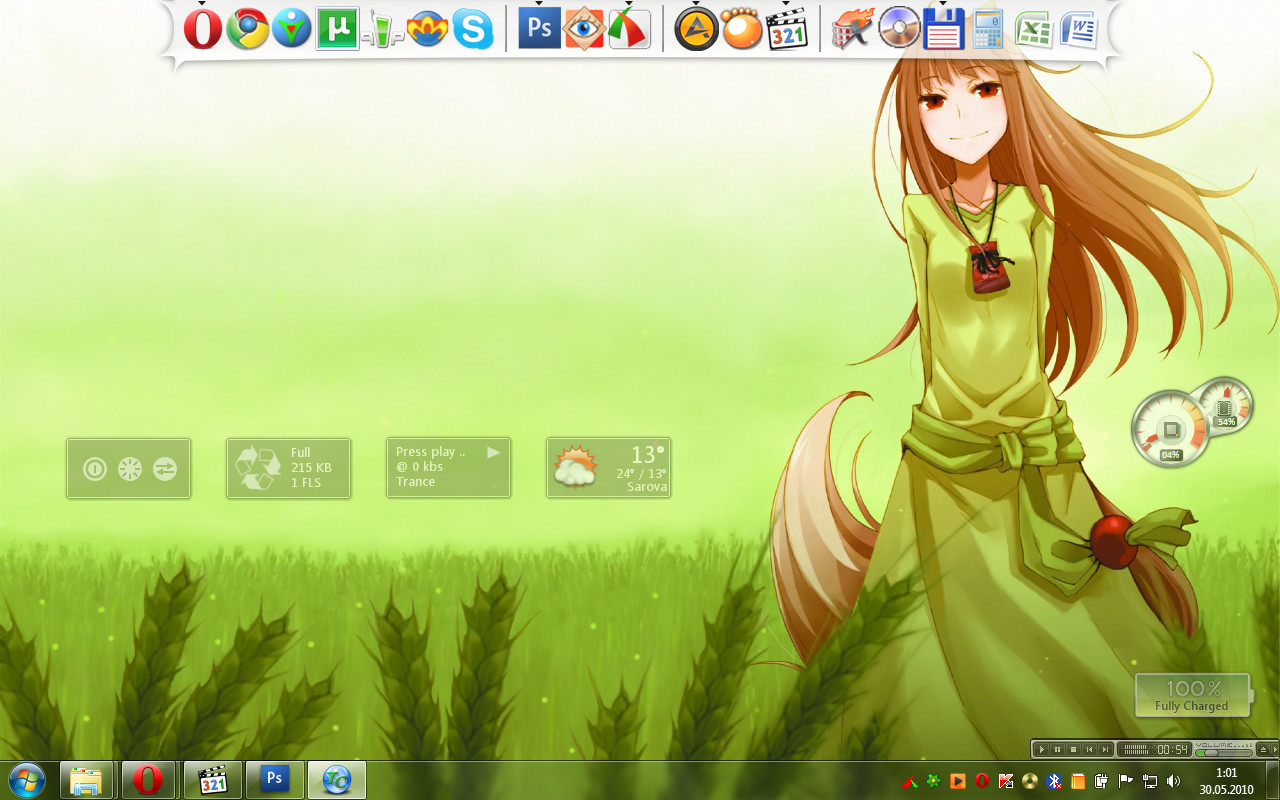The width and height of the screenshot is (1280, 800).
Task: Click the green flower ICQ tray icon
Action: pyautogui.click(x=934, y=781)
